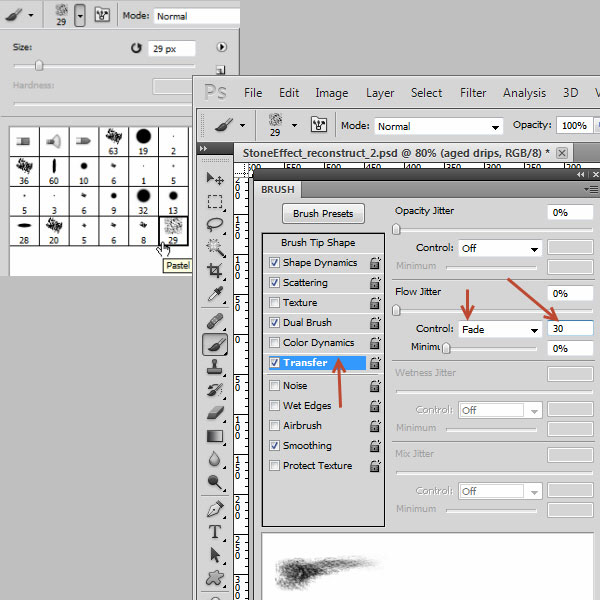Toggle the Dual Brush checkbox
Viewport: 600px width, 600px height.
(x=274, y=323)
